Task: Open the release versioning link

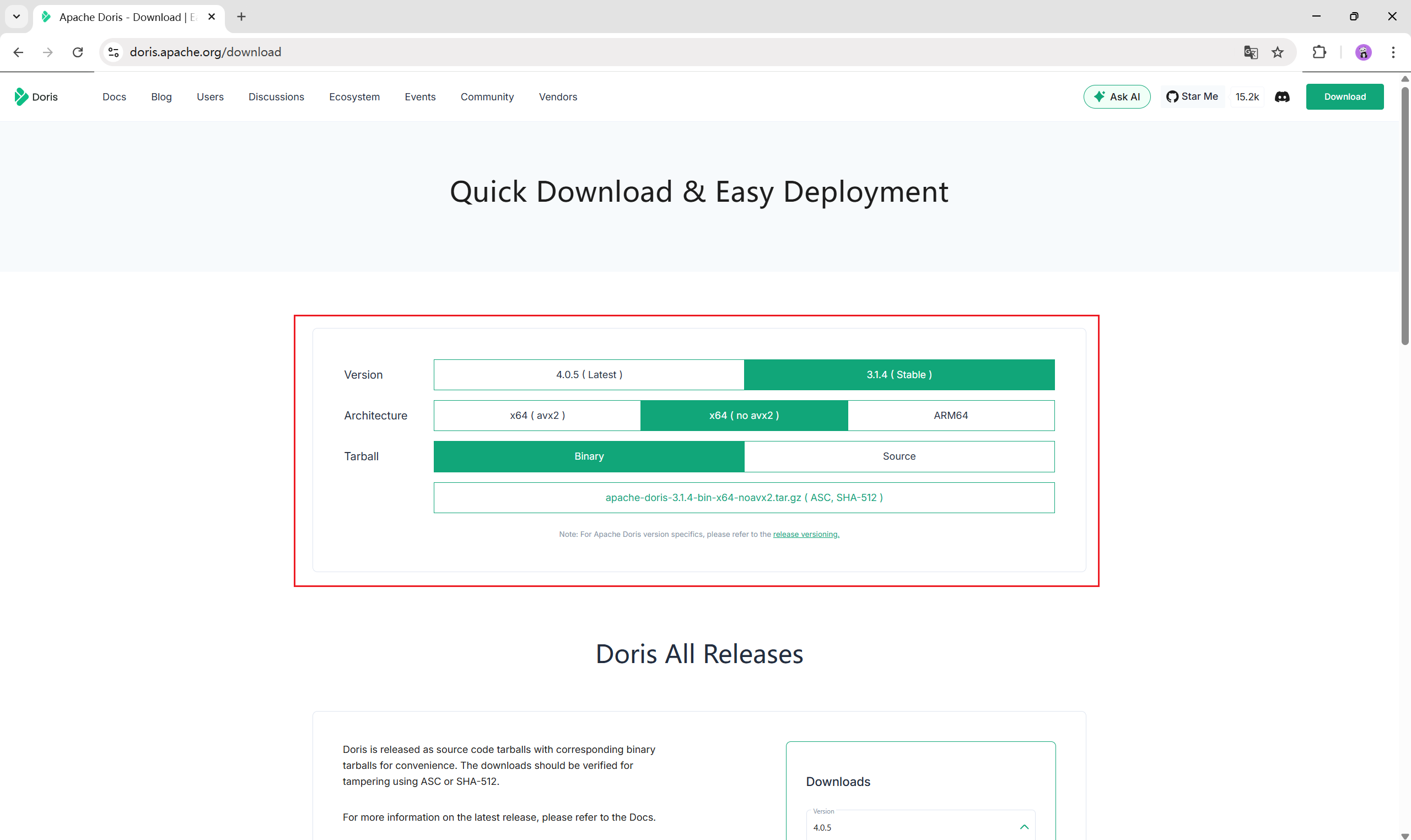Action: pyautogui.click(x=806, y=534)
